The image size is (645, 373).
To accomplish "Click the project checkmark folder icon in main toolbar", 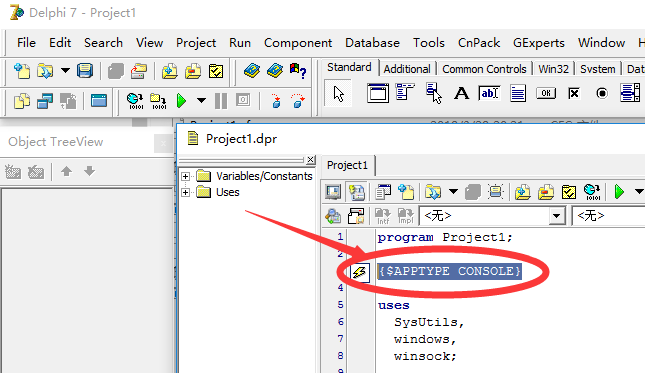I will 216,71.
